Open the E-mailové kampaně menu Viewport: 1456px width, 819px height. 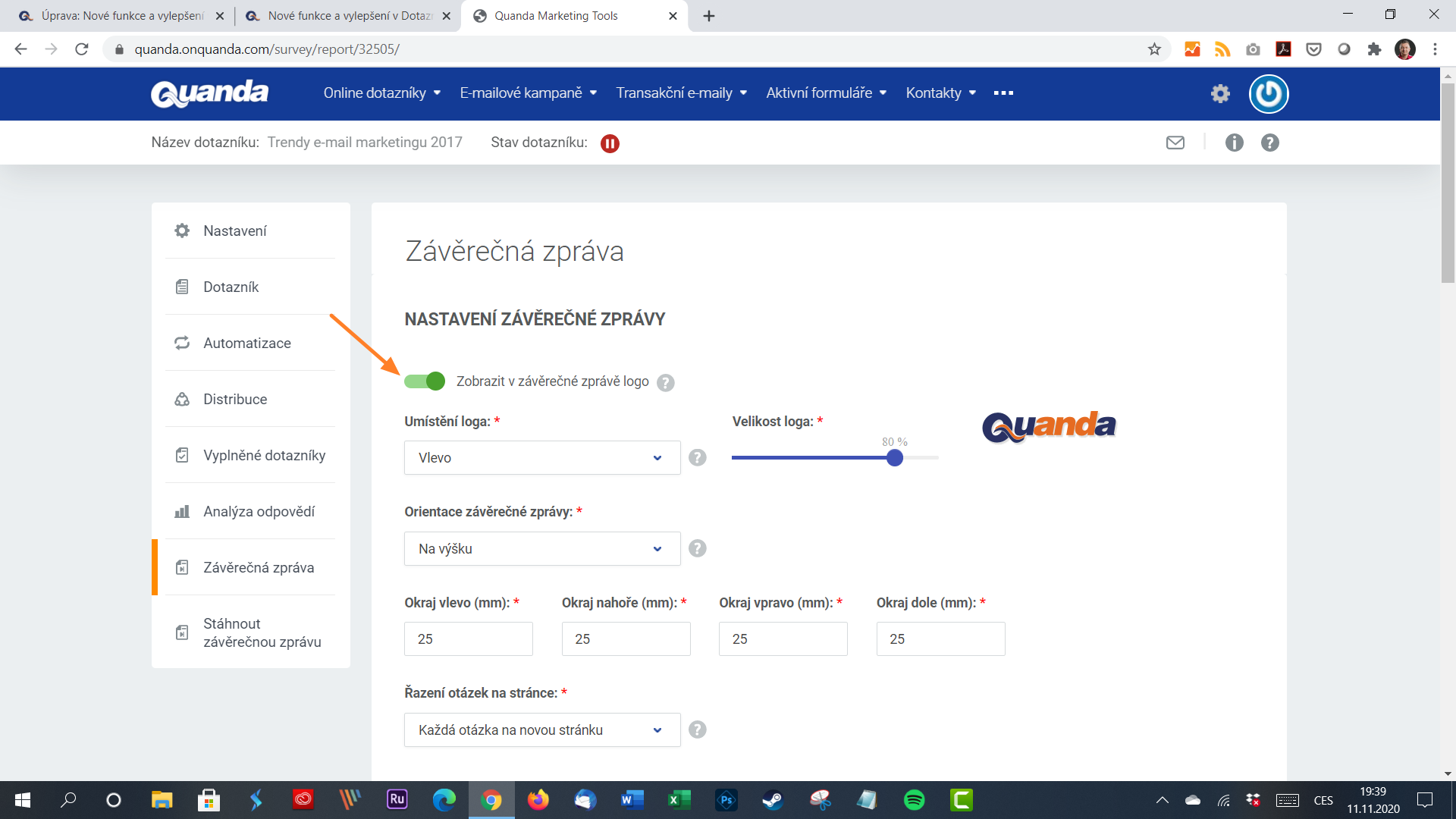[x=529, y=93]
